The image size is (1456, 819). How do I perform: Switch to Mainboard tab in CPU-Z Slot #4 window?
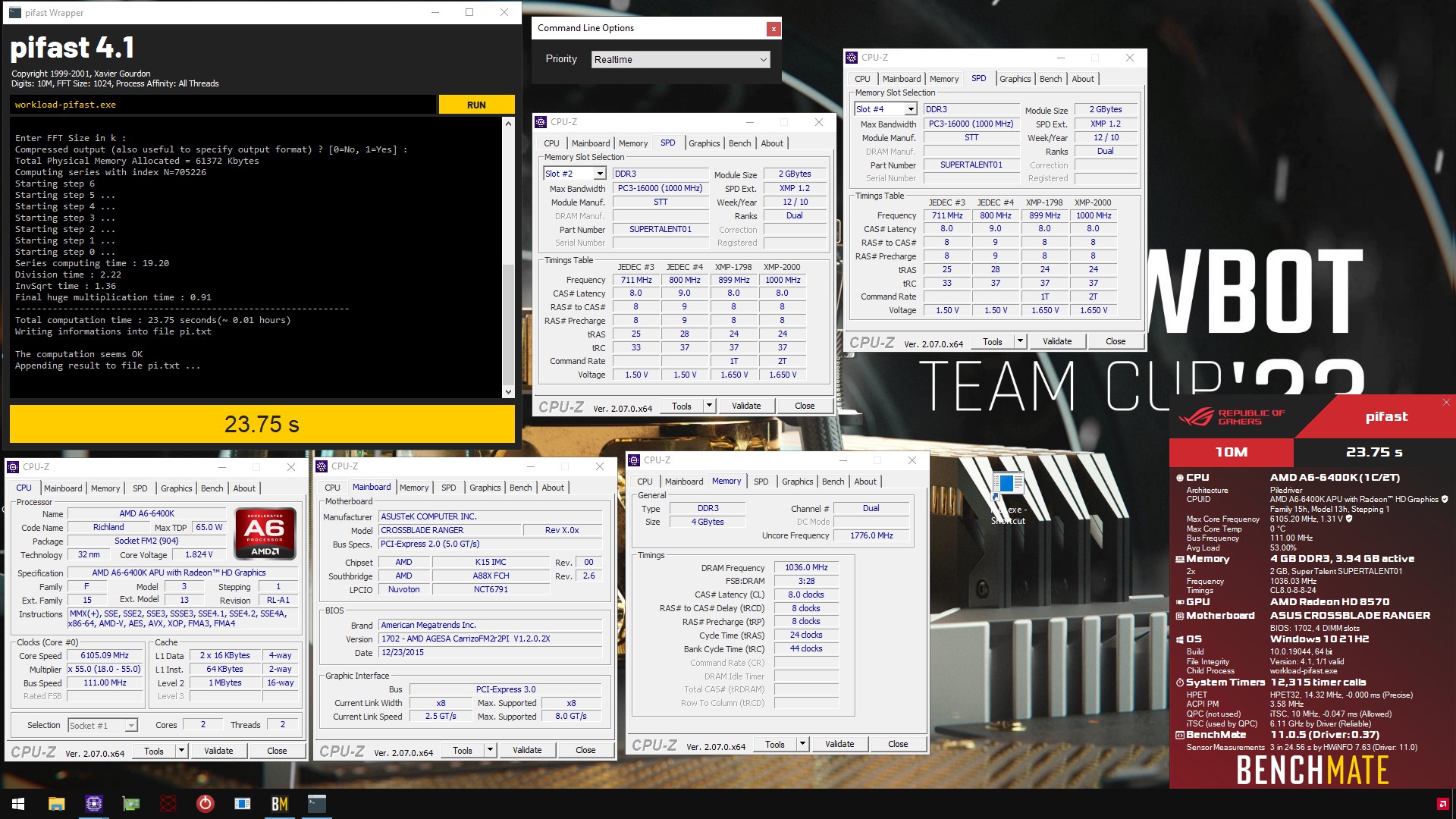click(901, 79)
